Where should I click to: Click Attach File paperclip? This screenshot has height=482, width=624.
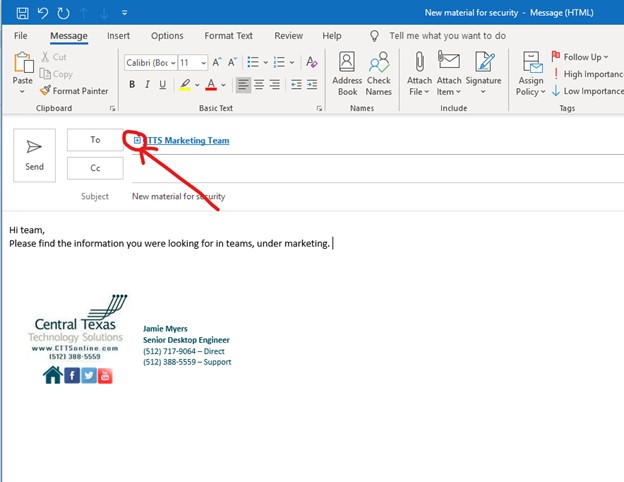[419, 74]
